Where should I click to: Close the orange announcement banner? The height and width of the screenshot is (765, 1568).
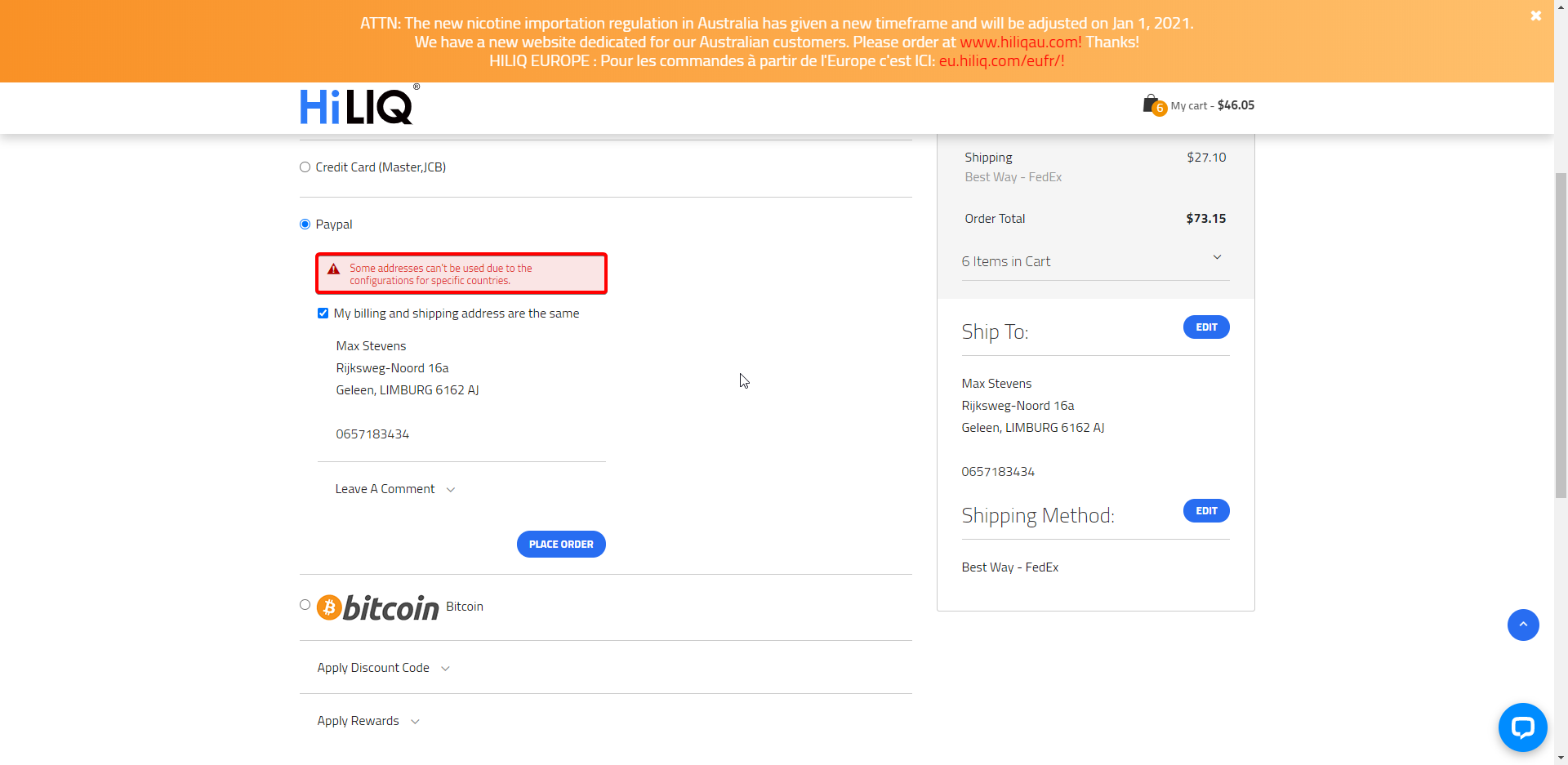tap(1535, 16)
